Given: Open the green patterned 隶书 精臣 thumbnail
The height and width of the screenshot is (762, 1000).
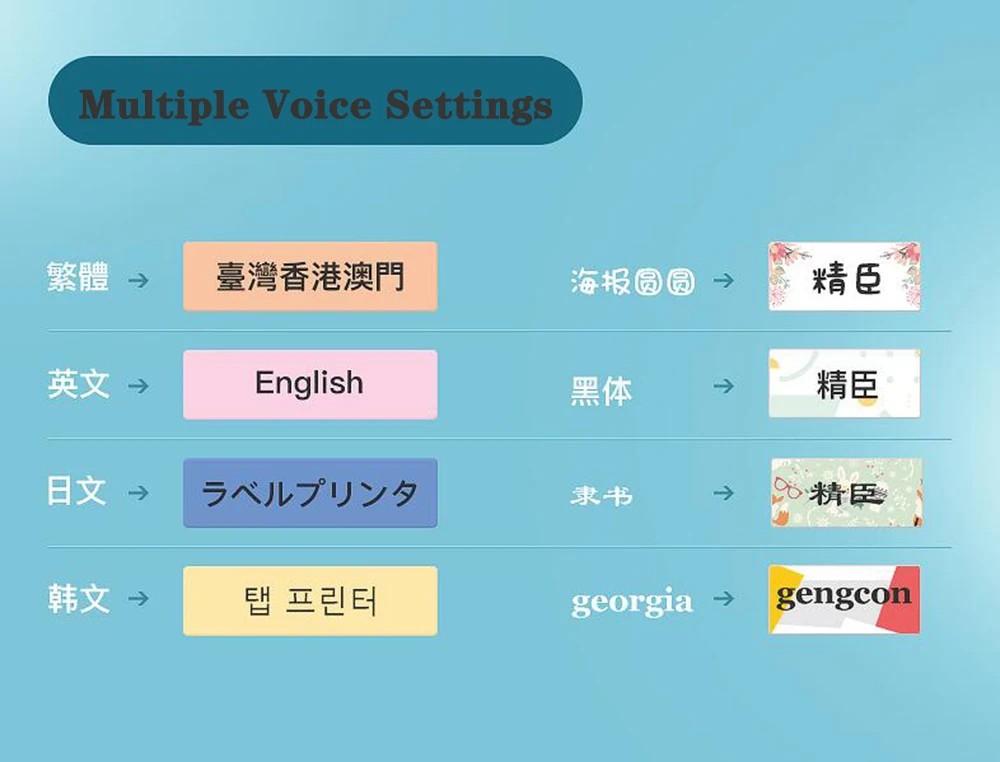Looking at the screenshot, I should 846,492.
